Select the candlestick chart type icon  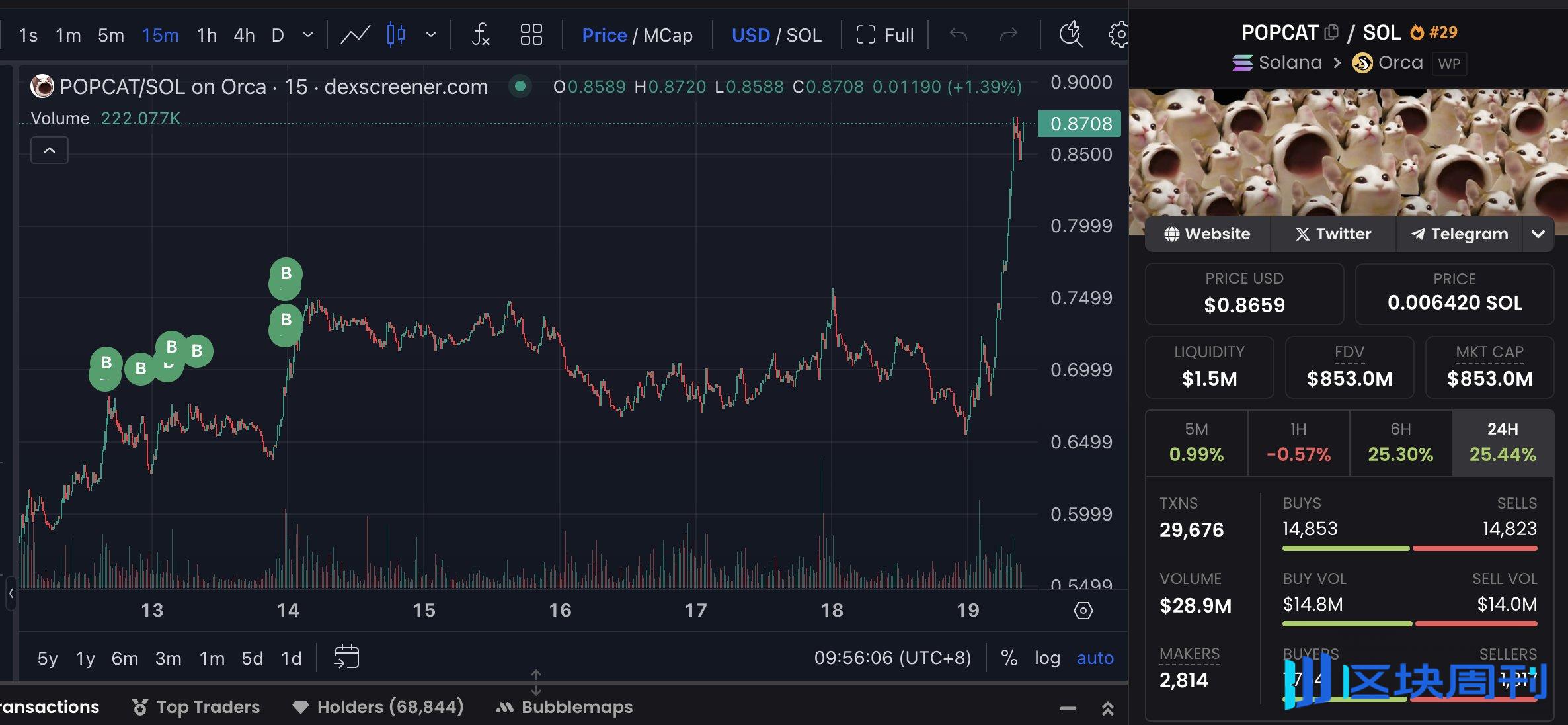coord(395,34)
